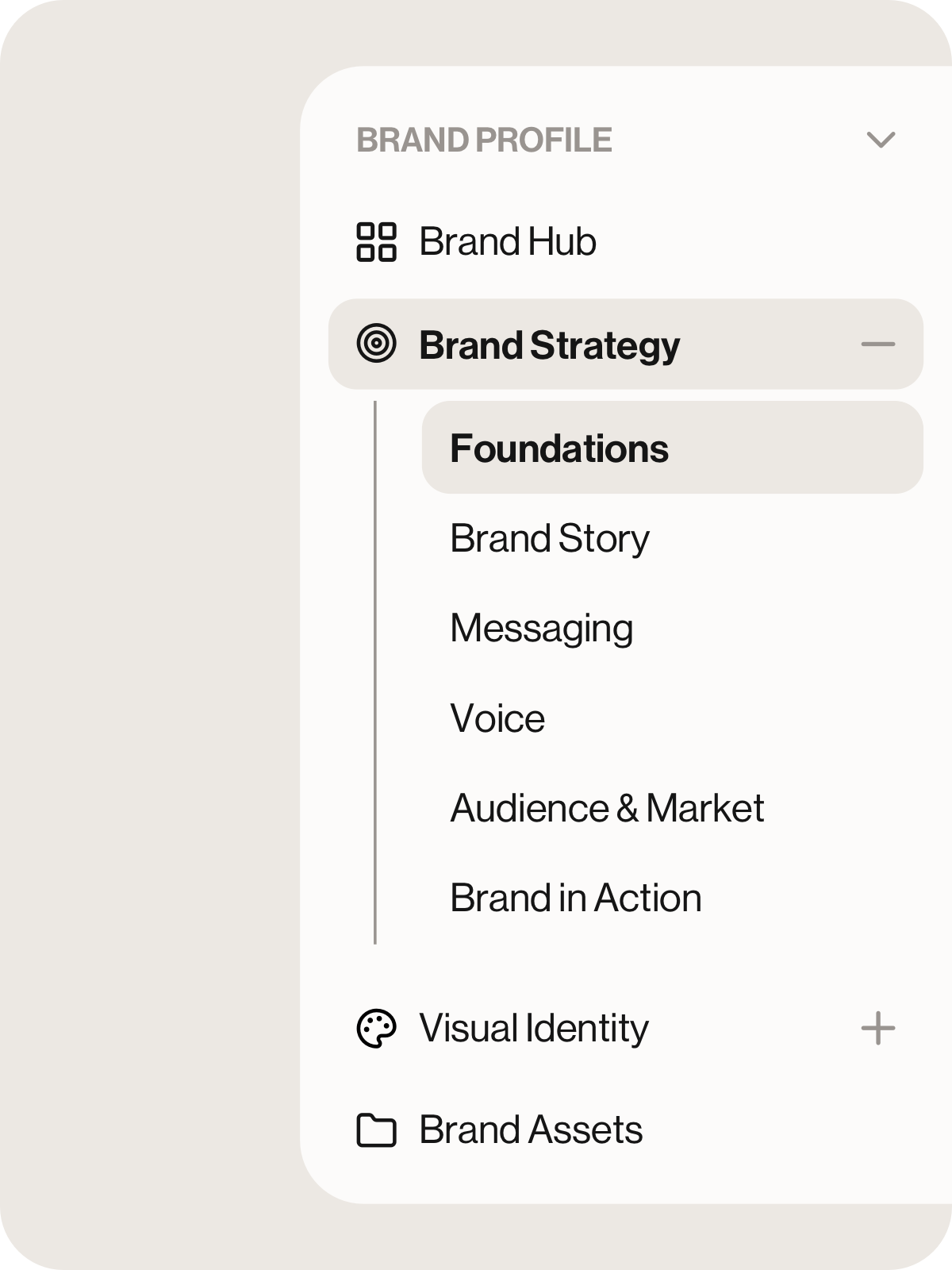Collapse the BRAND PROFILE section chevron

[877, 141]
